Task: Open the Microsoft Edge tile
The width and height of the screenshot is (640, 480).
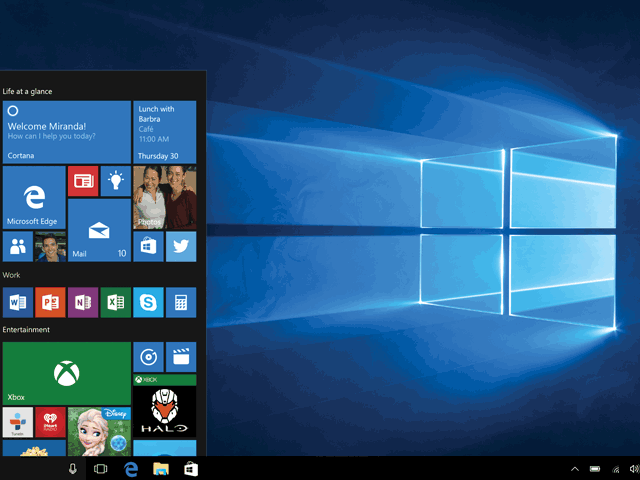Action: (x=34, y=197)
